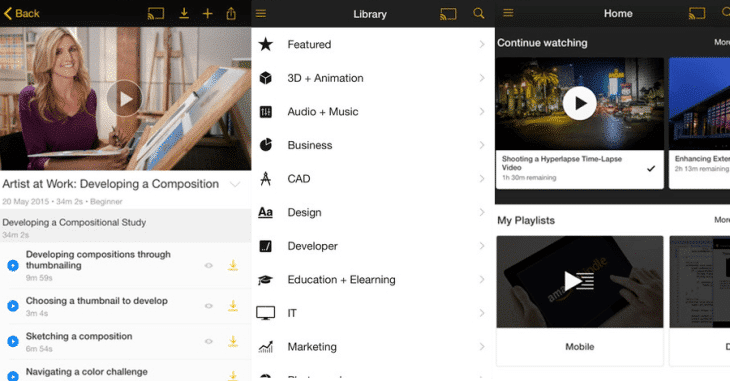Select the Marketing category label
This screenshot has height=381, width=730.
pyautogui.click(x=312, y=347)
